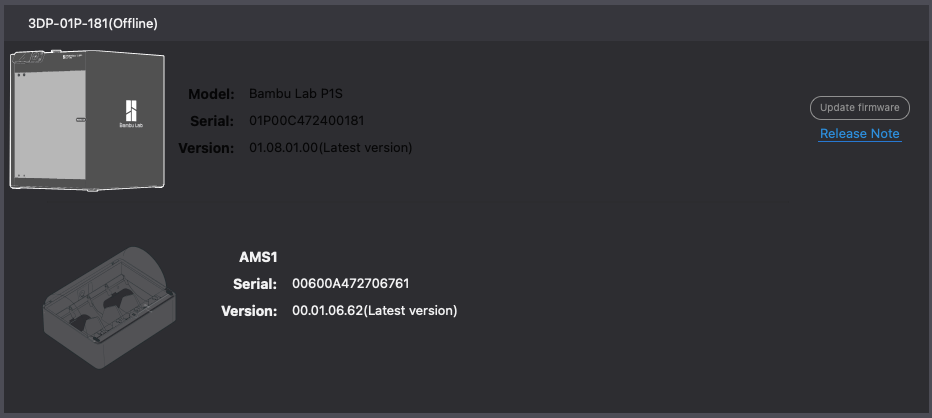
Task: Click the AMS1 heading
Action: tap(258, 257)
